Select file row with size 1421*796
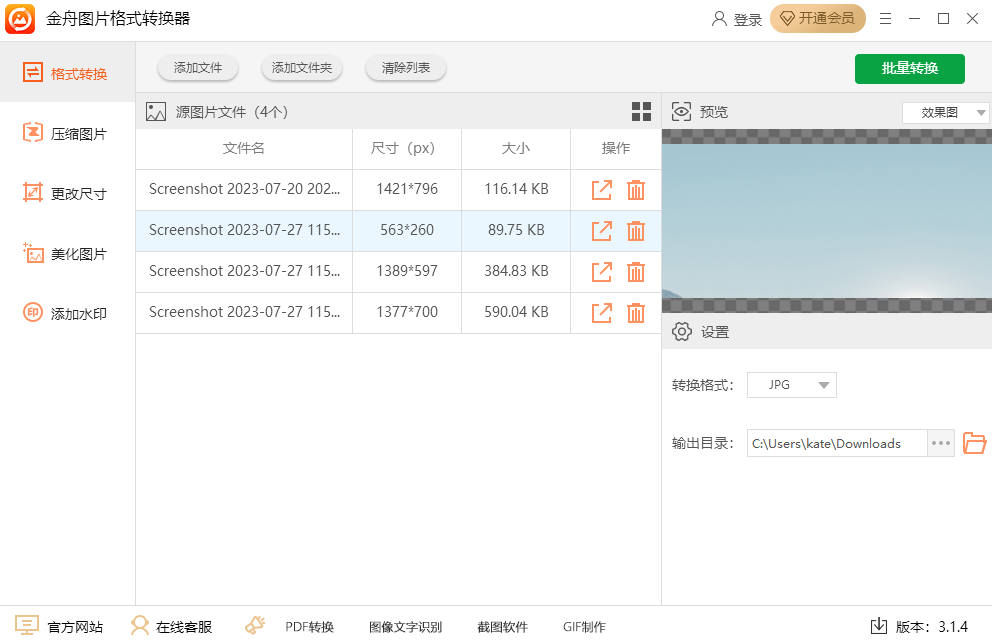992x642 pixels. click(x=398, y=189)
